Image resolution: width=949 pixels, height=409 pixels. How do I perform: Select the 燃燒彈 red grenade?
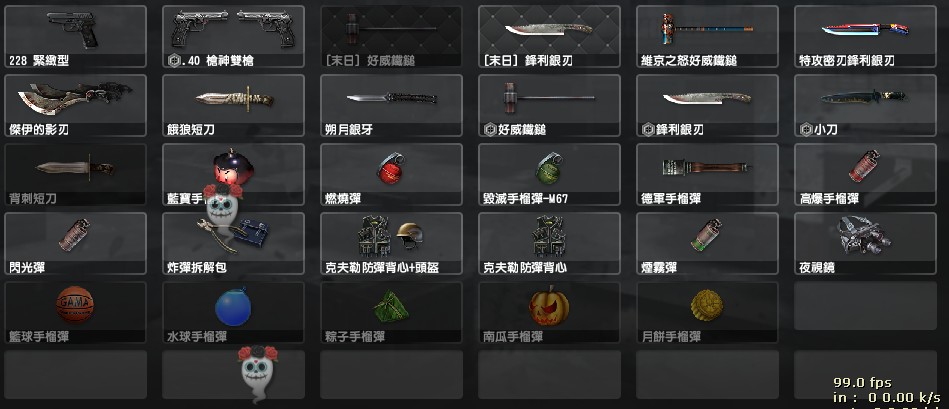coord(391,174)
